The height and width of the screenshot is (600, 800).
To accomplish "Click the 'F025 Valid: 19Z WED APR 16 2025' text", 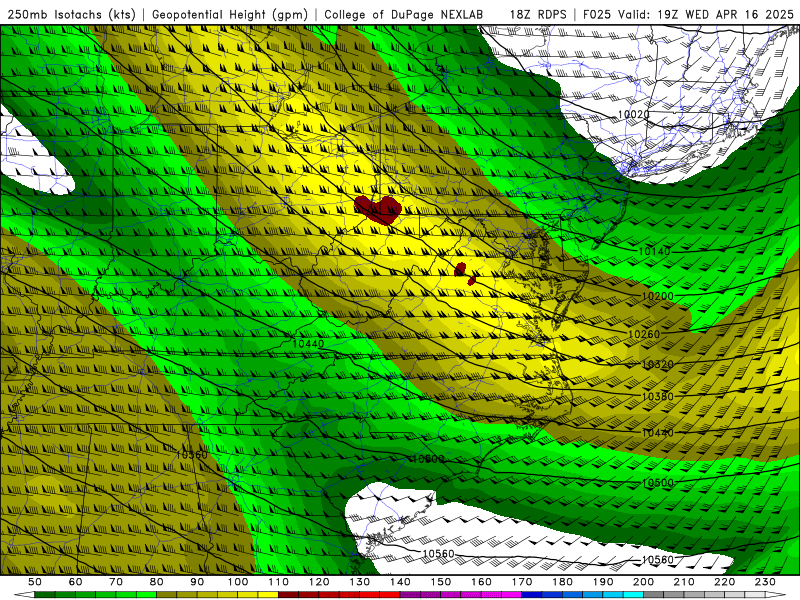I will 688,14.
